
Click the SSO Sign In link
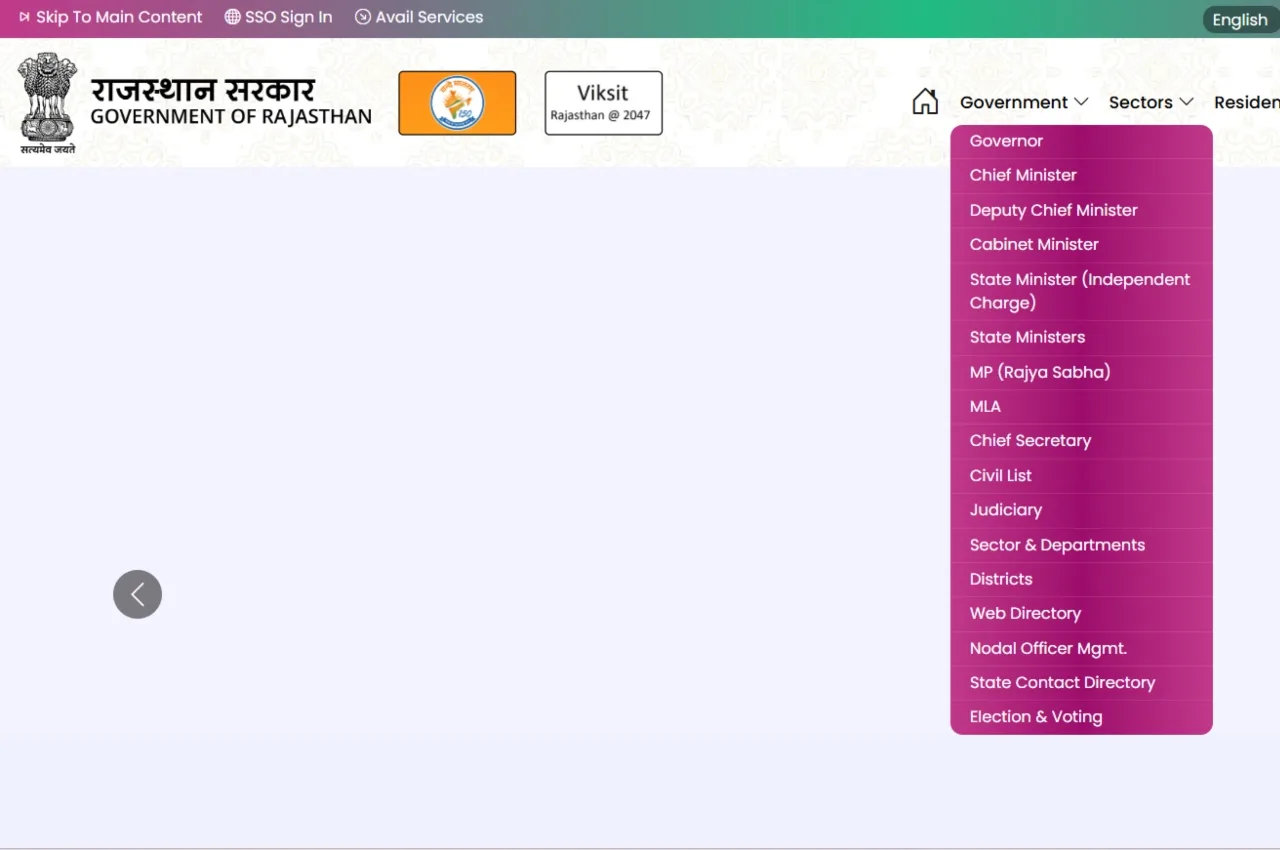(x=288, y=17)
